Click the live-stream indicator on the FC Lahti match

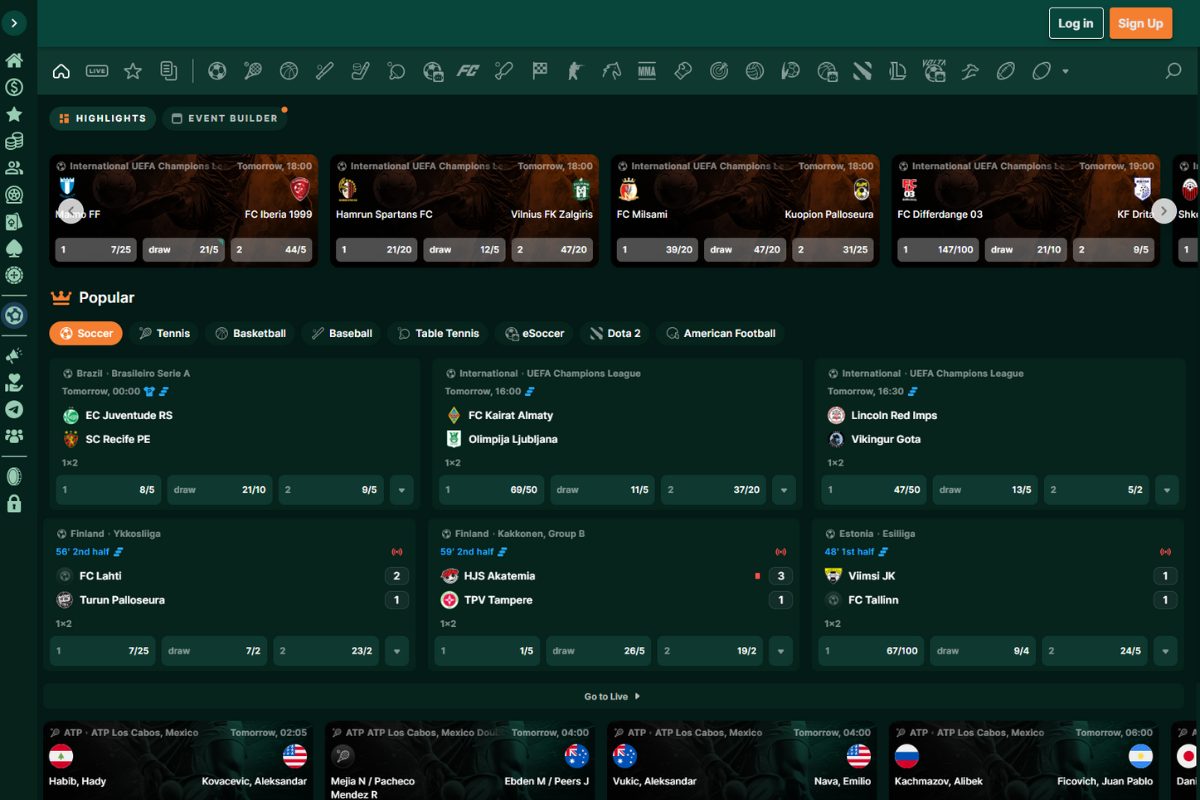[x=397, y=551]
